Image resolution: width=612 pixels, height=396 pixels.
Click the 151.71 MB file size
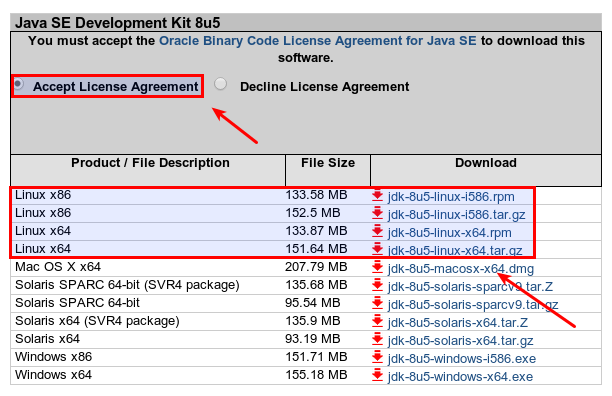click(x=316, y=357)
